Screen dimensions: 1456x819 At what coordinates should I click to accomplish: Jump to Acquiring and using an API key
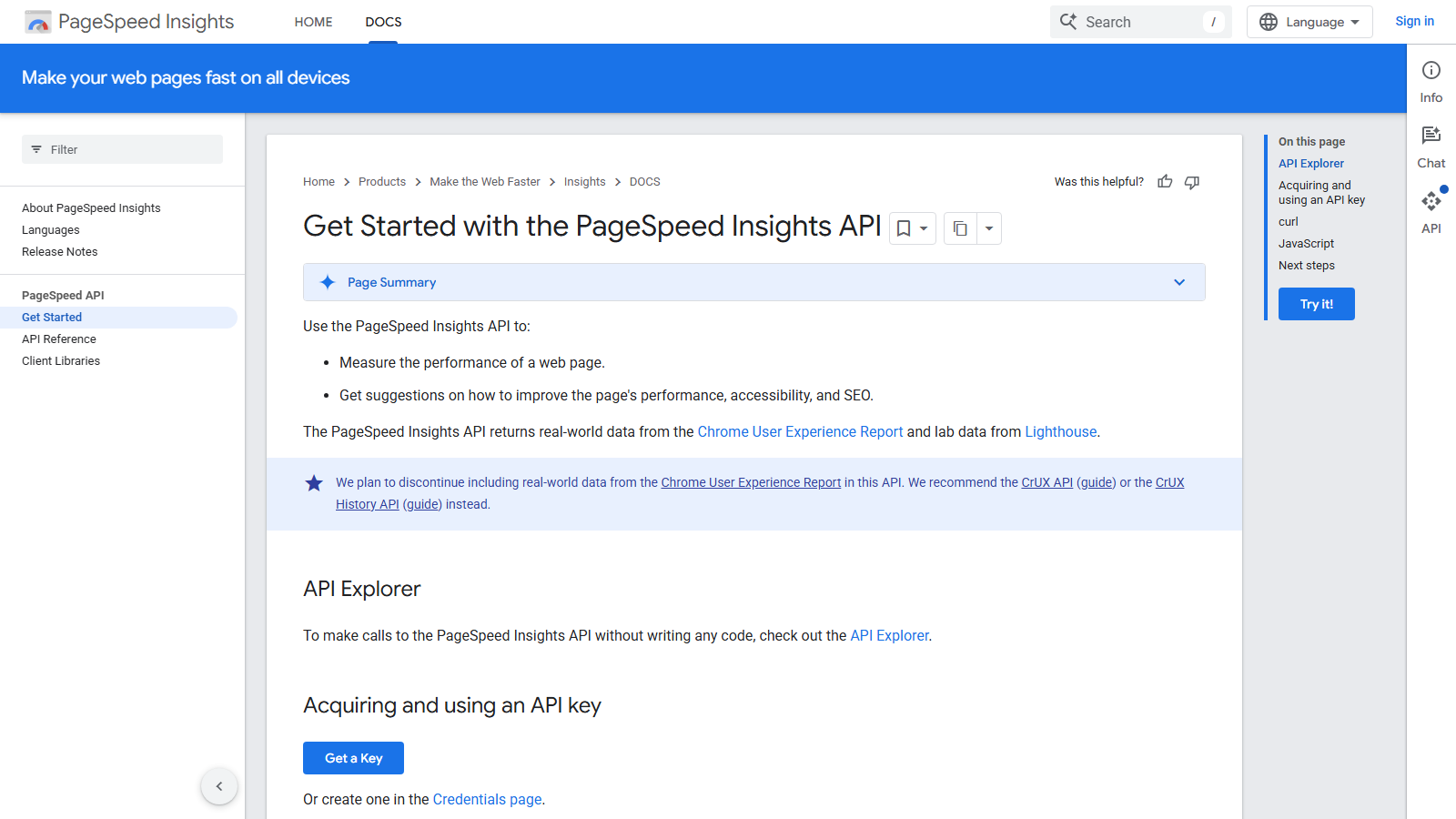pyautogui.click(x=1321, y=193)
